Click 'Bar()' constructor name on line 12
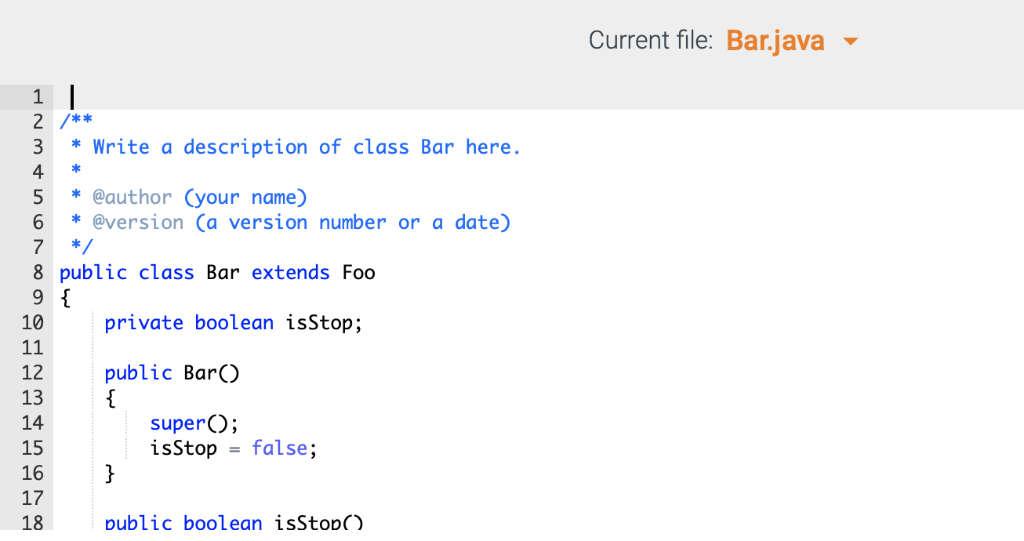 (212, 373)
